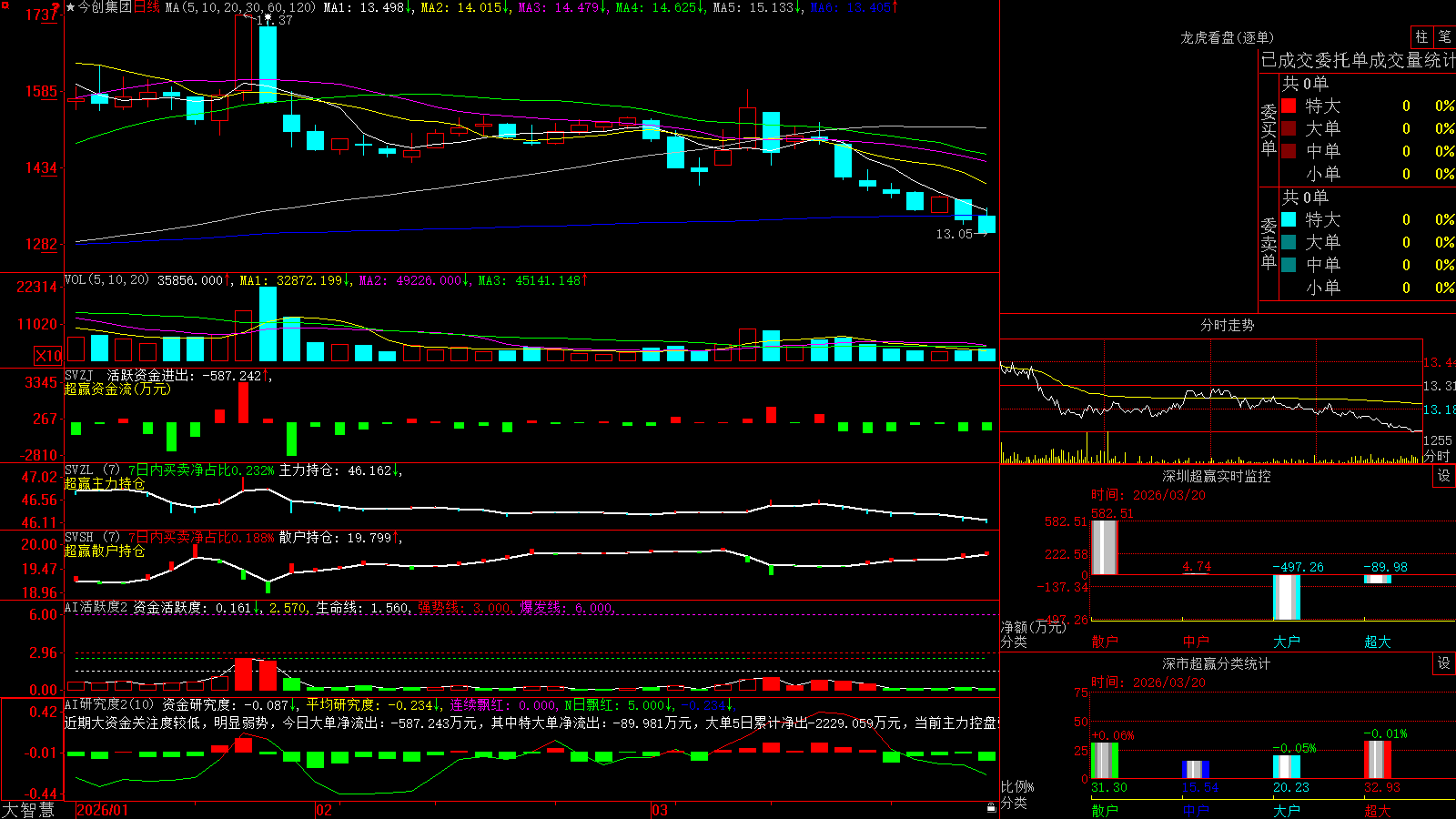The image size is (1456, 819).
Task: Click the 超赢主力持仓 caption
Action: [105, 483]
